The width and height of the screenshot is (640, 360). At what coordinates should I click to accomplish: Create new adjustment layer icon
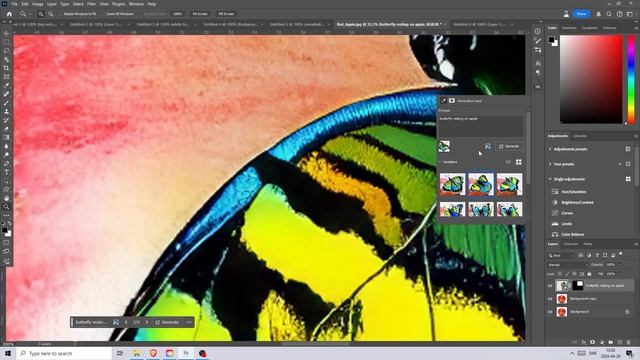pos(602,342)
